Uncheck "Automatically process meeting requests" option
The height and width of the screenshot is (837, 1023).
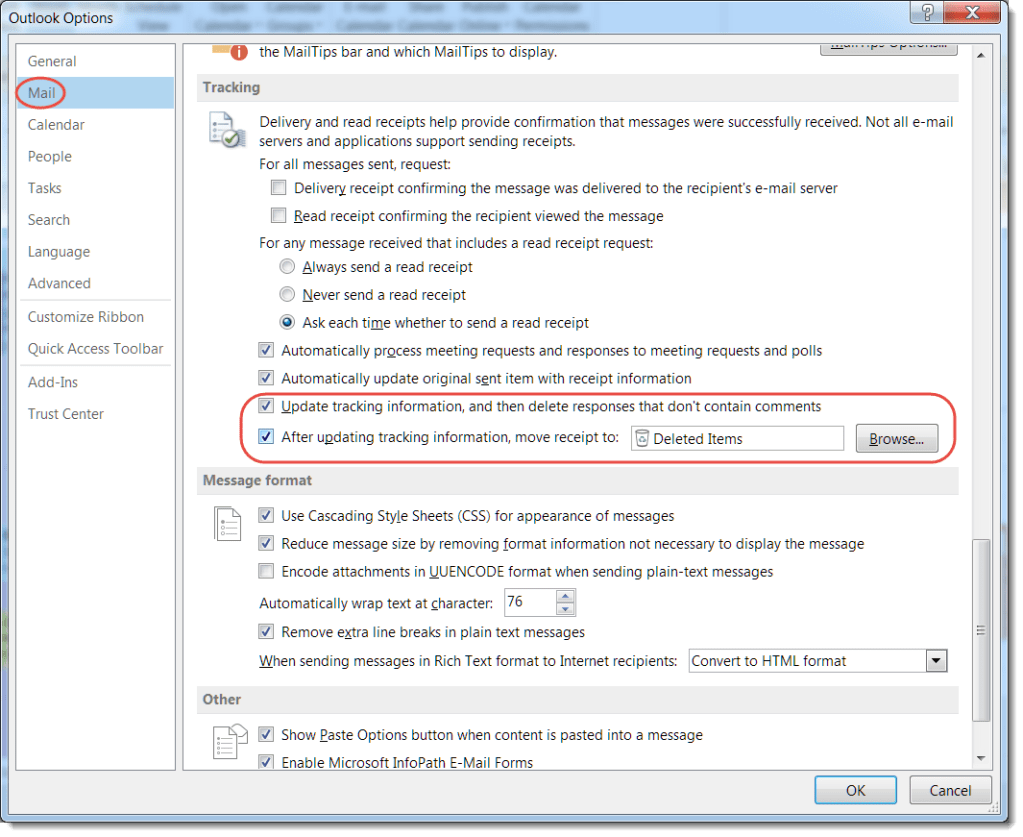pyautogui.click(x=267, y=350)
